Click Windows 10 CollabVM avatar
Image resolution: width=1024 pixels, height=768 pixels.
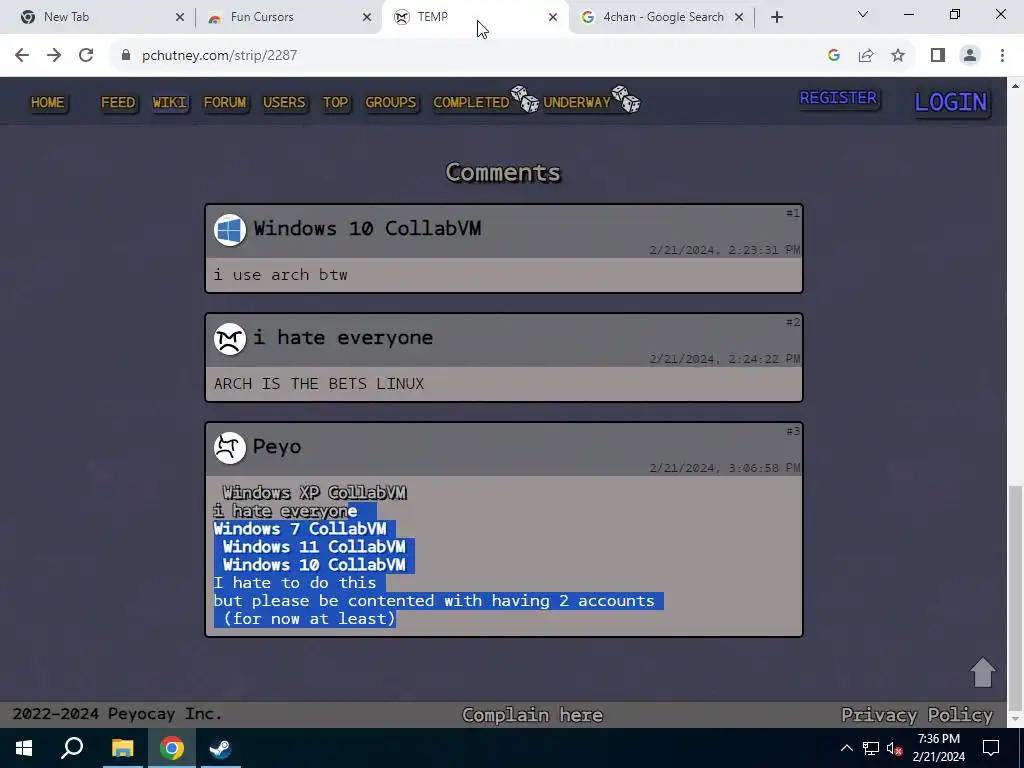pos(230,230)
